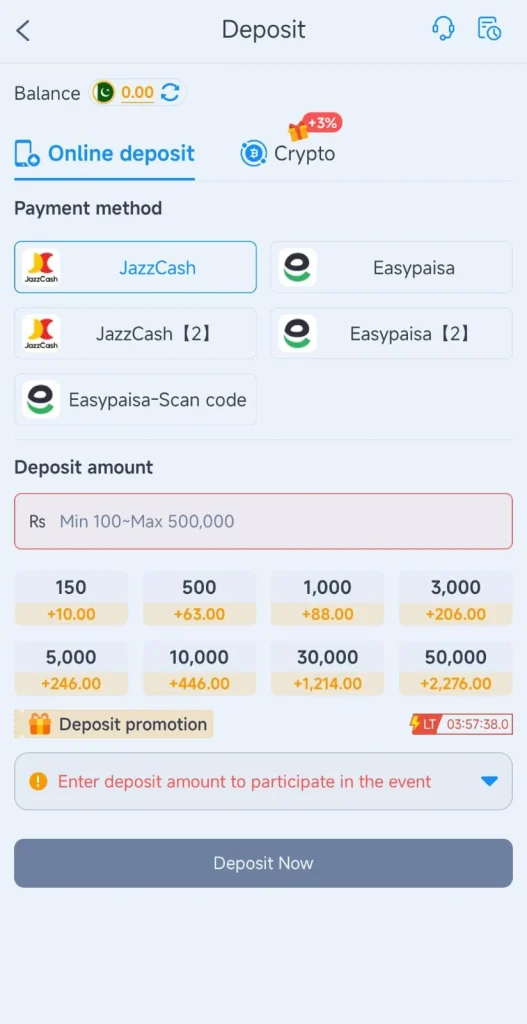527x1024 pixels.
Task: Switch to the Online deposit tab
Action: [104, 153]
